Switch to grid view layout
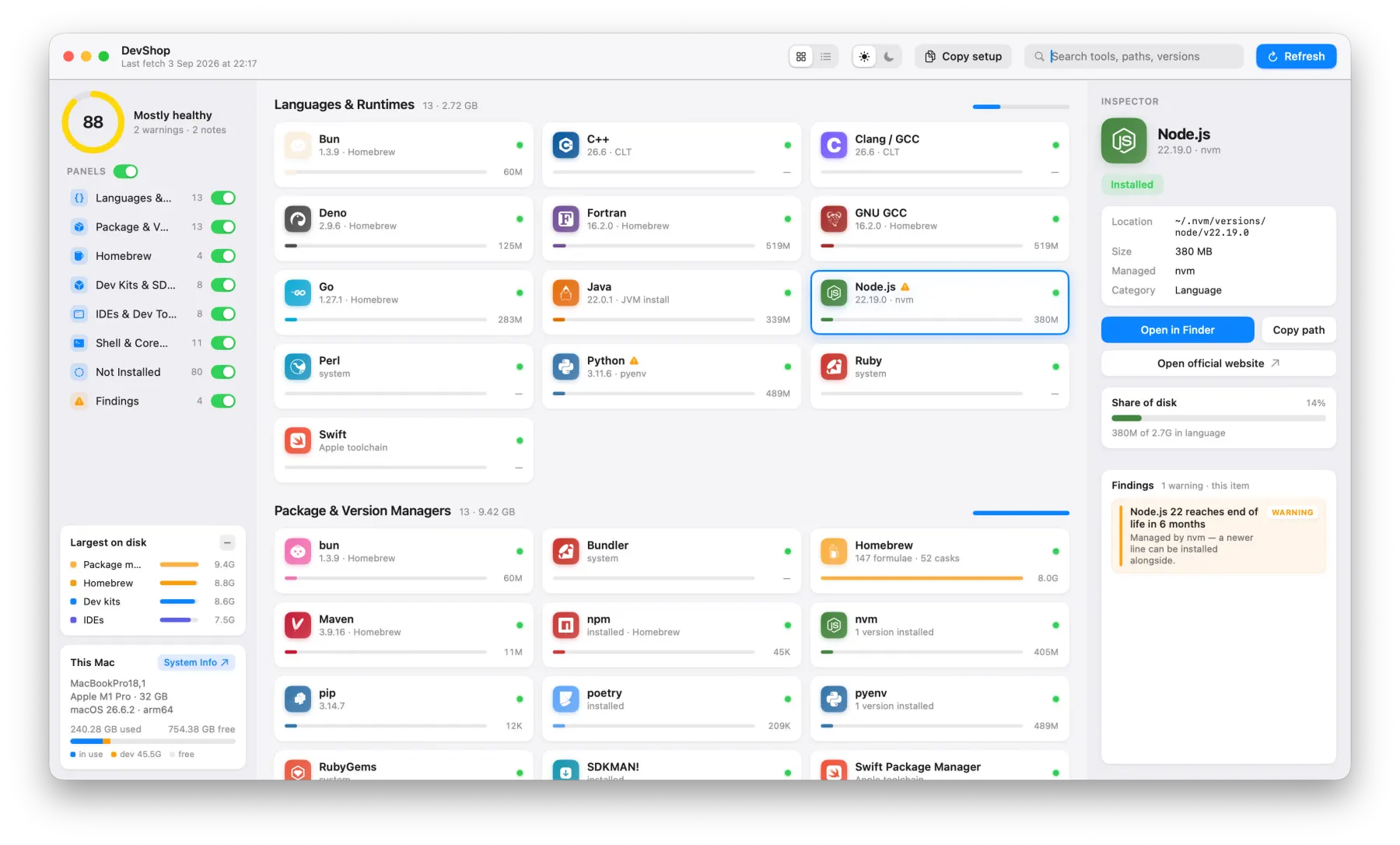Viewport: 1400px width, 845px height. coord(801,57)
